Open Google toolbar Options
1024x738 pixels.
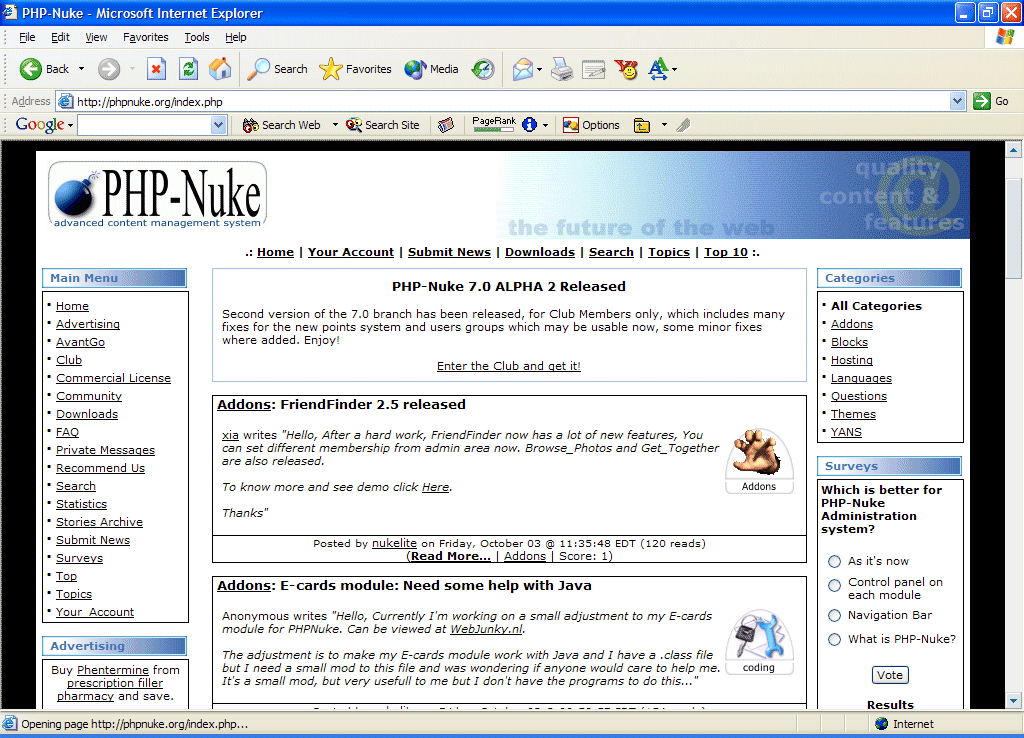coord(591,125)
